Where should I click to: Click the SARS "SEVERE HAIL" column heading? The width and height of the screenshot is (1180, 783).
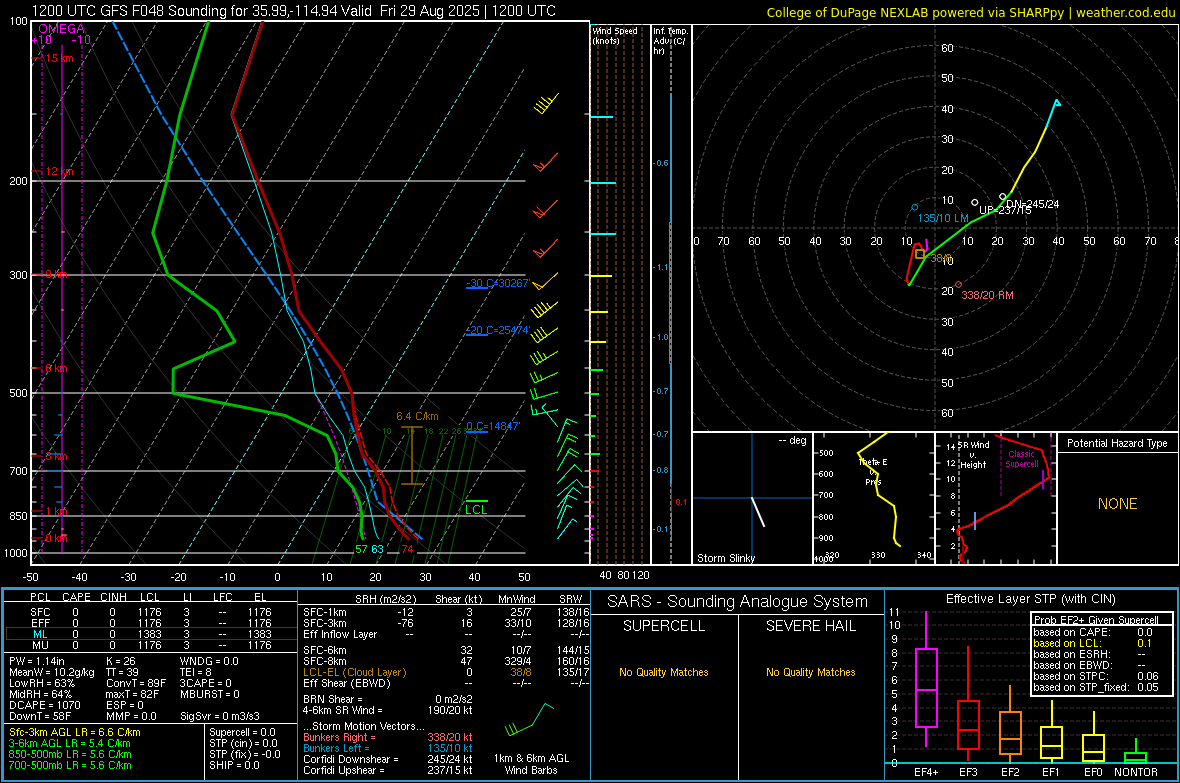pos(810,626)
